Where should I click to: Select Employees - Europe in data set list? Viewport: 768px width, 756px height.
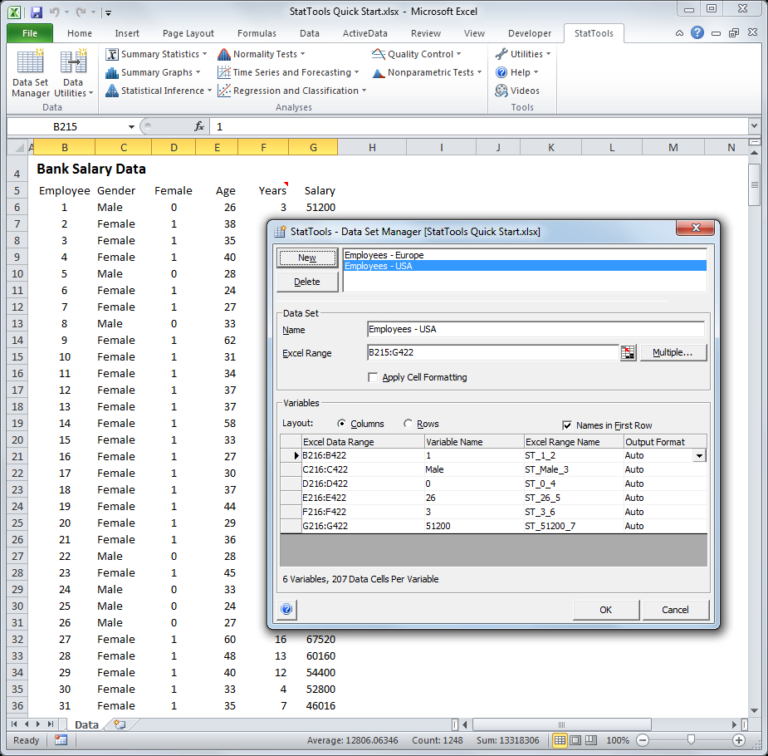383,255
